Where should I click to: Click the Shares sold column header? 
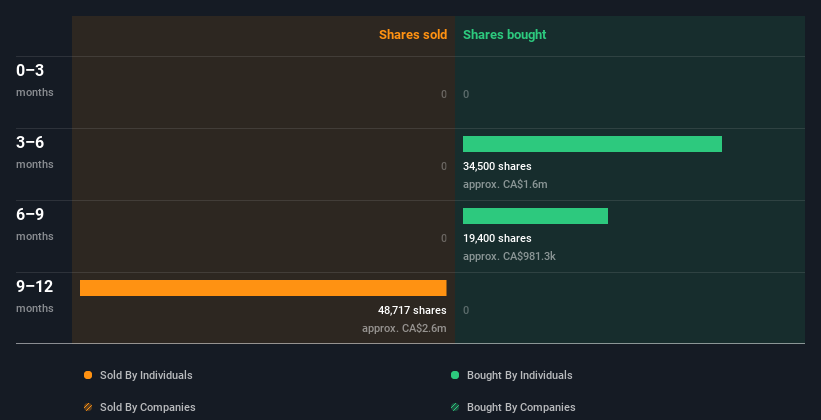point(413,35)
